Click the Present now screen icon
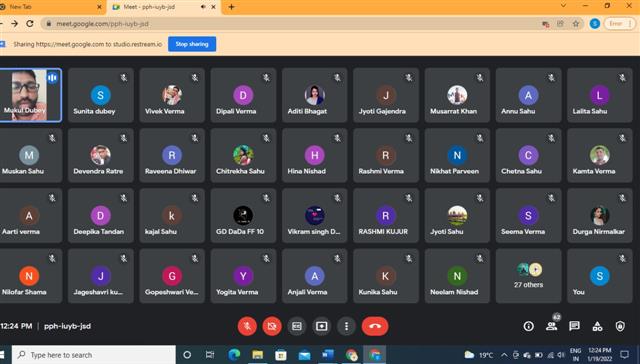 tap(322, 326)
